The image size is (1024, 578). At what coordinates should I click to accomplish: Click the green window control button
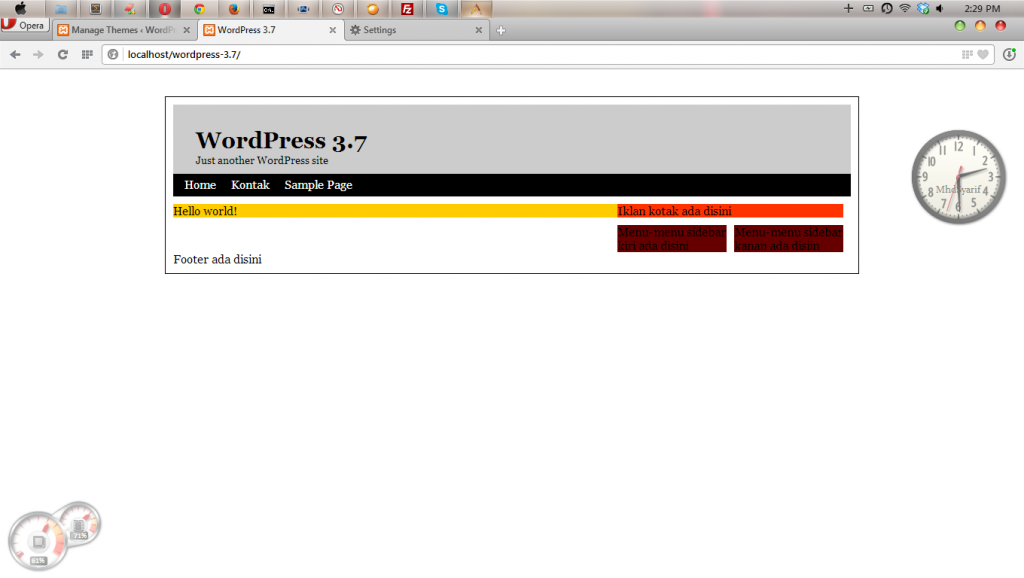point(959,25)
